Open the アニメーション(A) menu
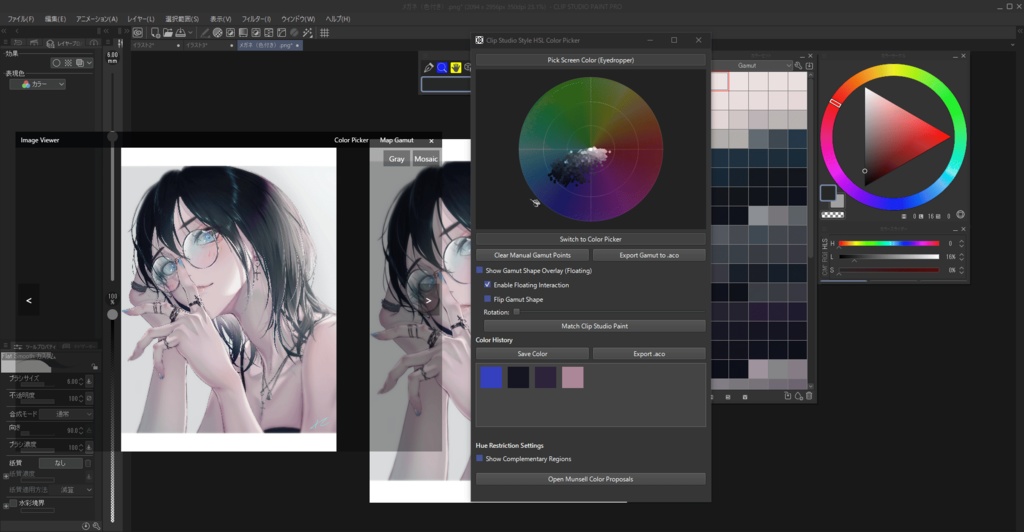Screen dimensions: 1024x532 tap(97, 19)
